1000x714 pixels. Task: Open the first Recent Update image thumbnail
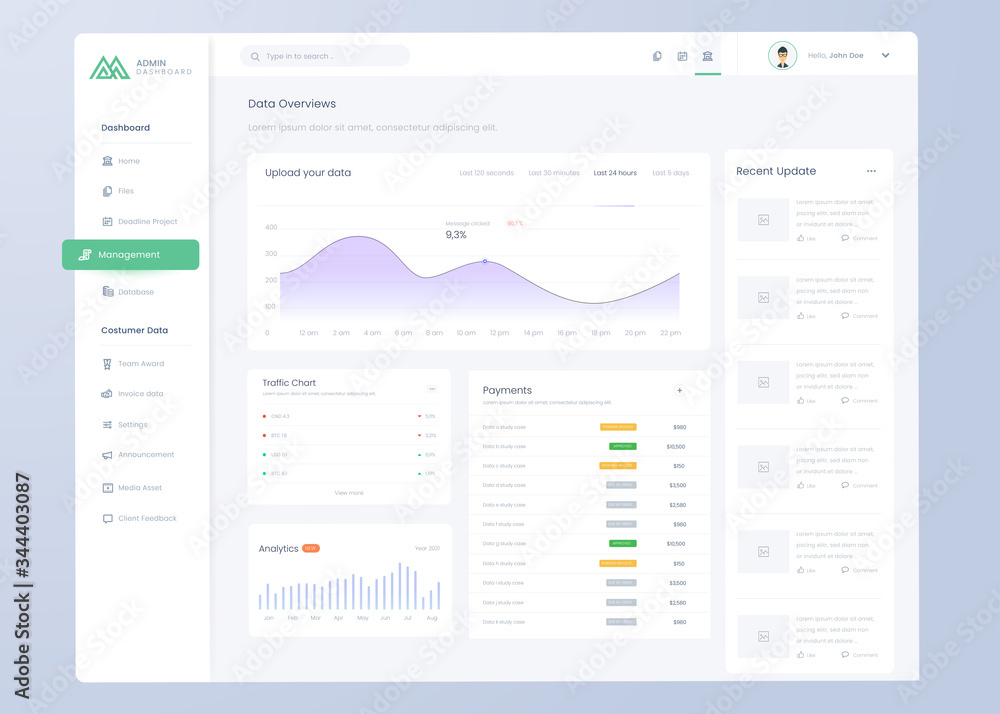click(763, 220)
